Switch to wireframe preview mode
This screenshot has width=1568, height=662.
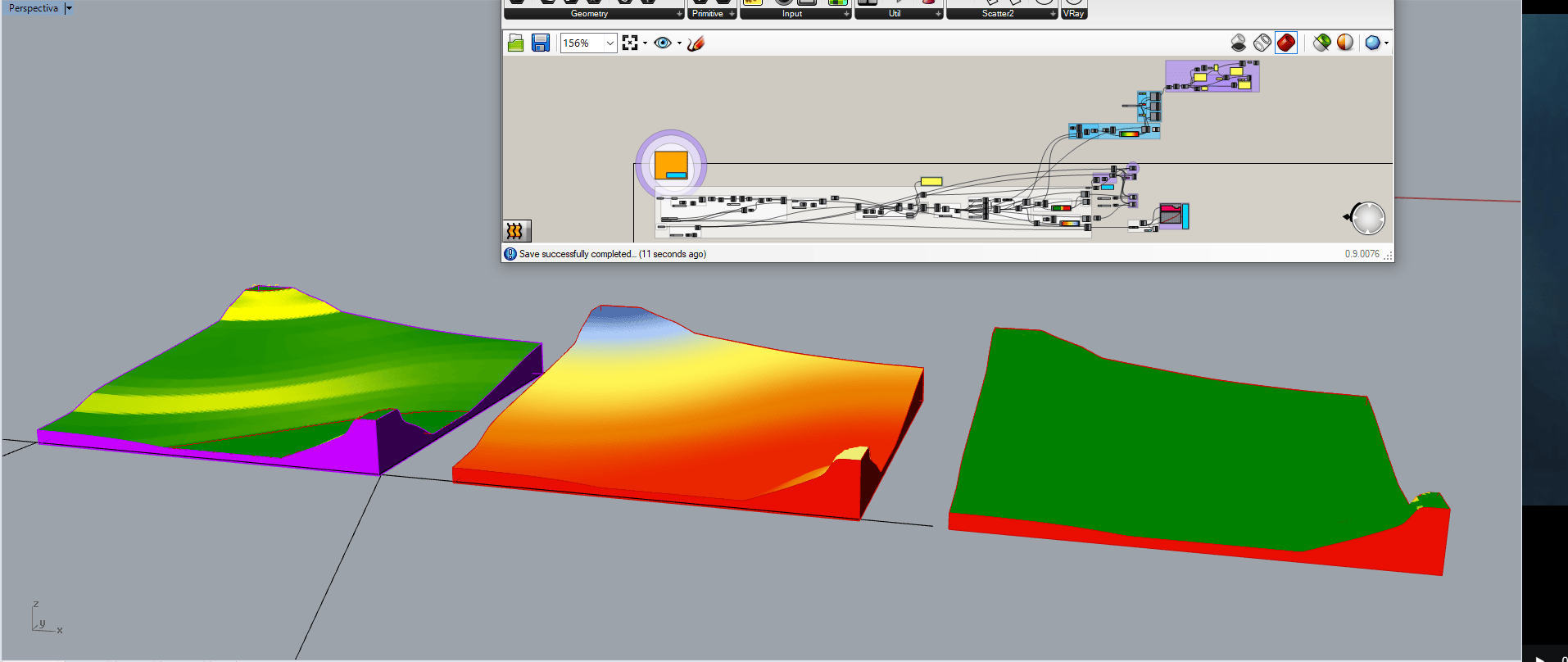tap(1262, 43)
